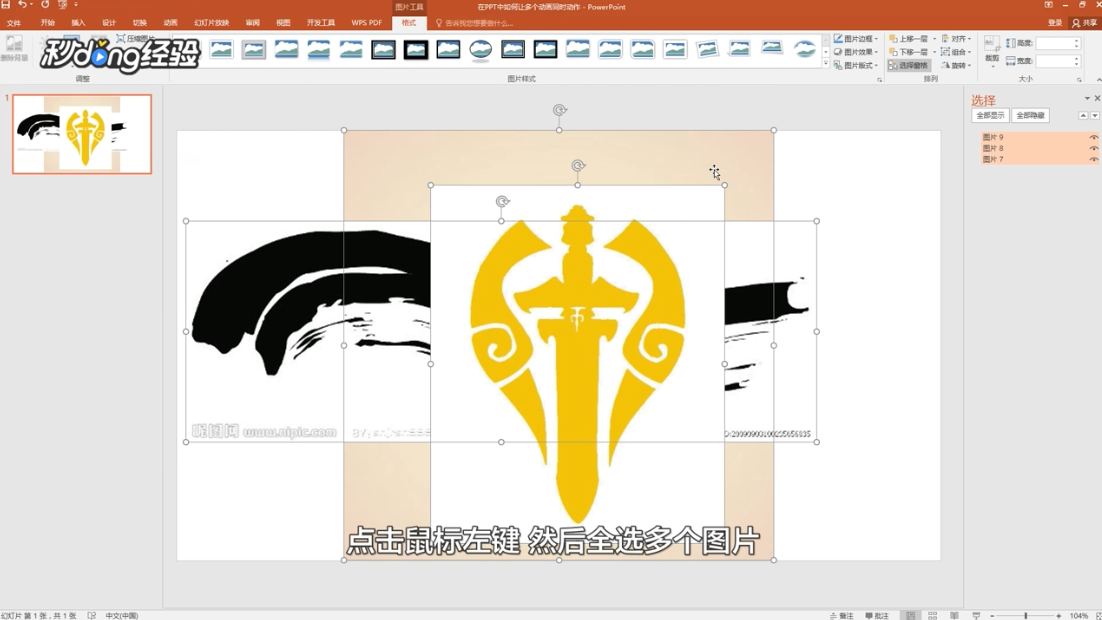Hide 图片 8 with its eye icon
The image size is (1102, 620).
(1093, 148)
